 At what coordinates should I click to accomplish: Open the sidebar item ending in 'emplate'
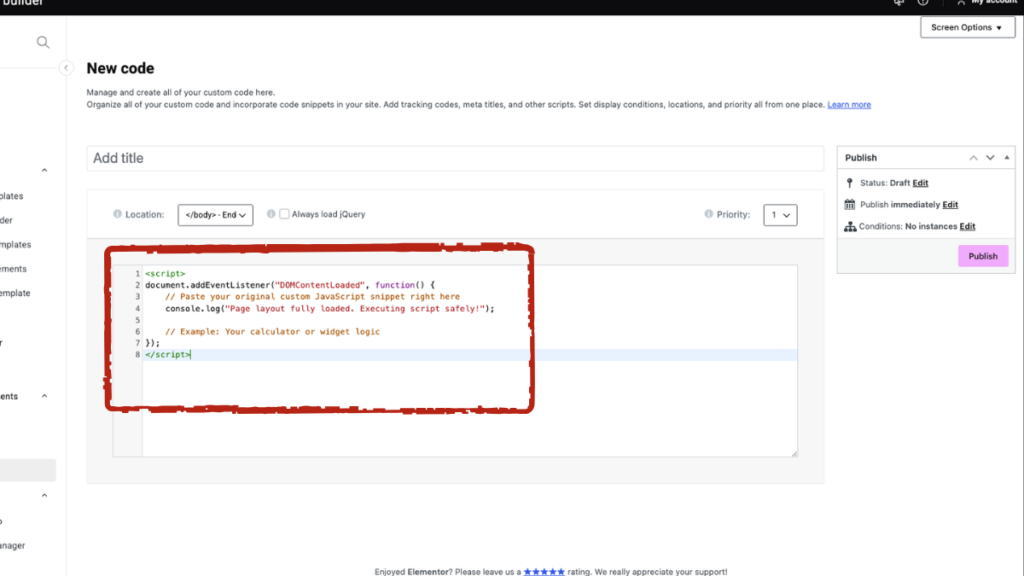tap(15, 293)
